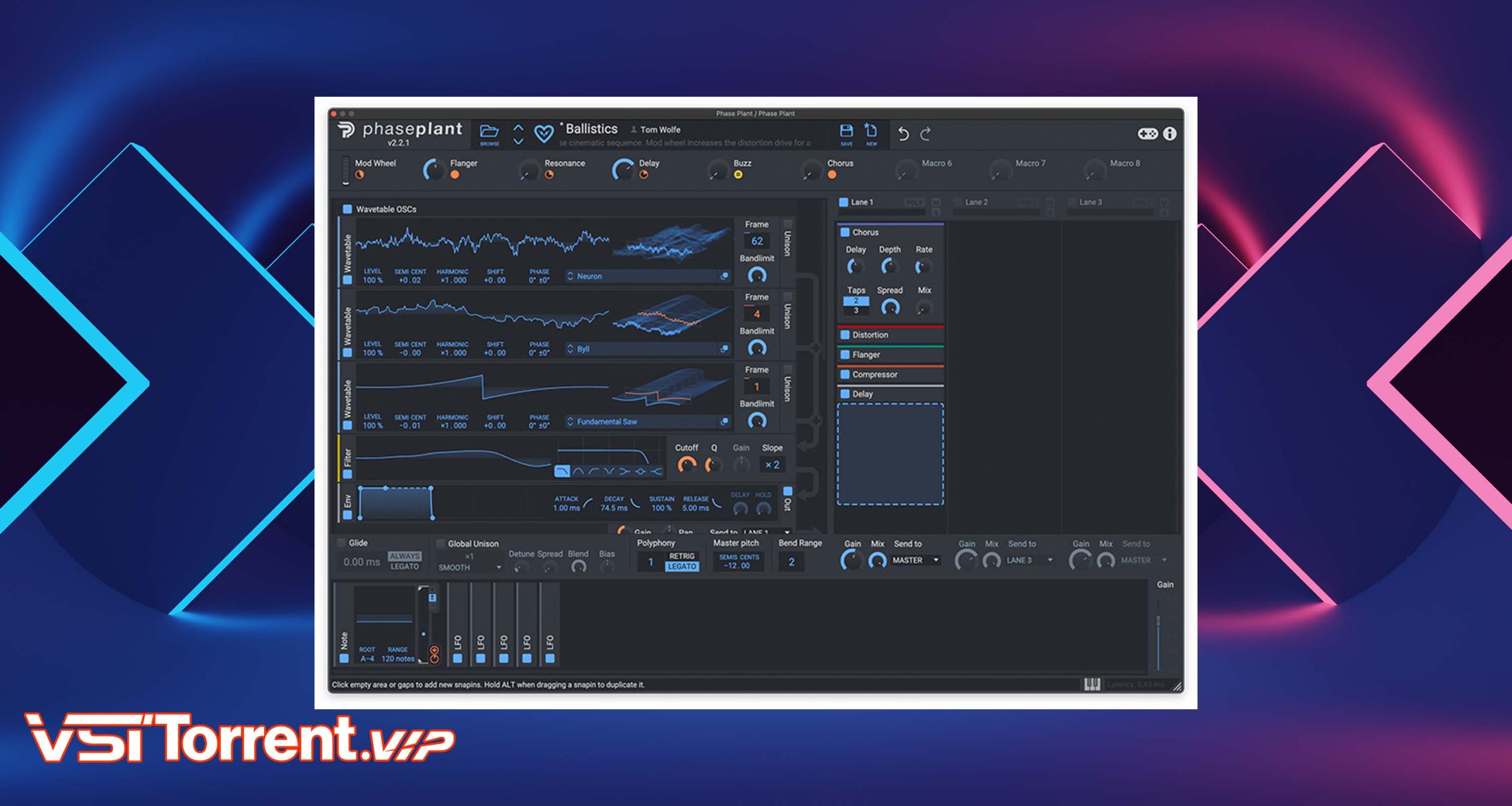This screenshot has width=1512, height=806.
Task: Select 3 taps in Chorus
Action: pos(856,311)
